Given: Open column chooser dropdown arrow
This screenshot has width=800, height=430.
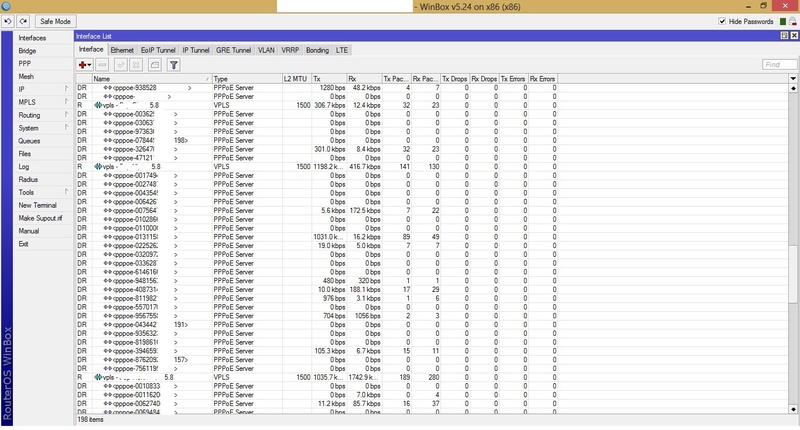Looking at the screenshot, I should pos(793,79).
